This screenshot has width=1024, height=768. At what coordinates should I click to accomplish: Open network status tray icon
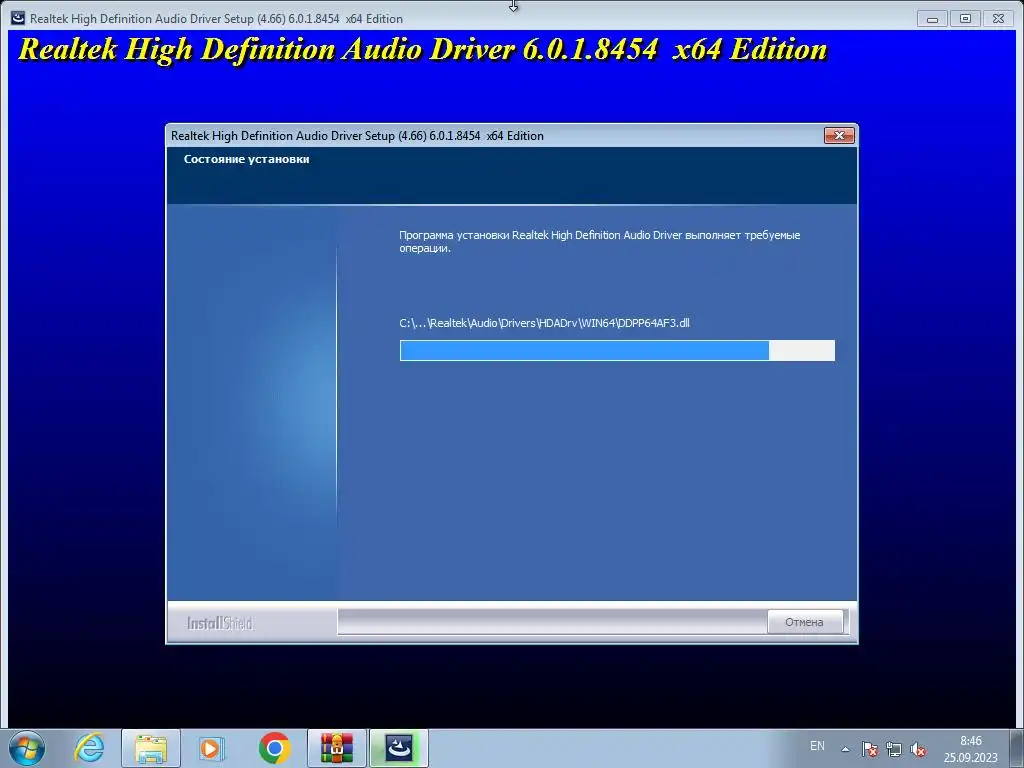tap(893, 749)
